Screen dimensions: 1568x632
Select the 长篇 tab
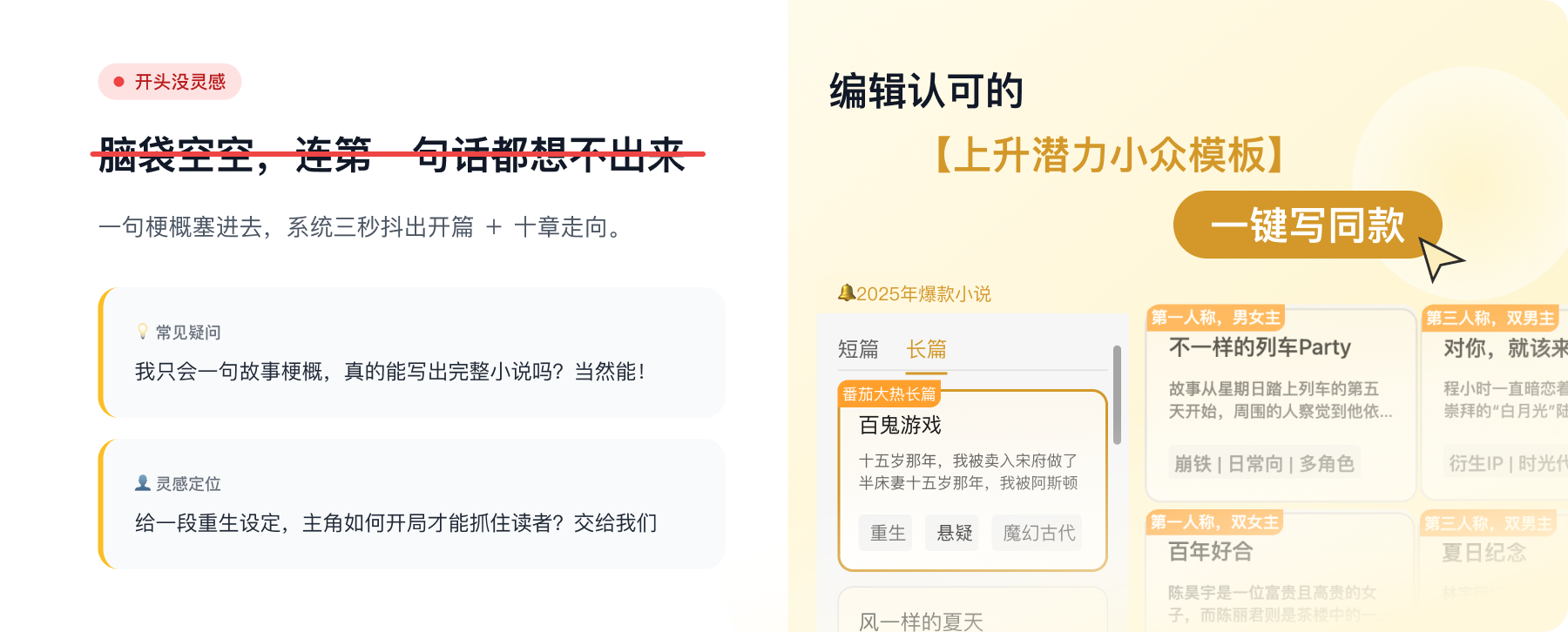926,349
